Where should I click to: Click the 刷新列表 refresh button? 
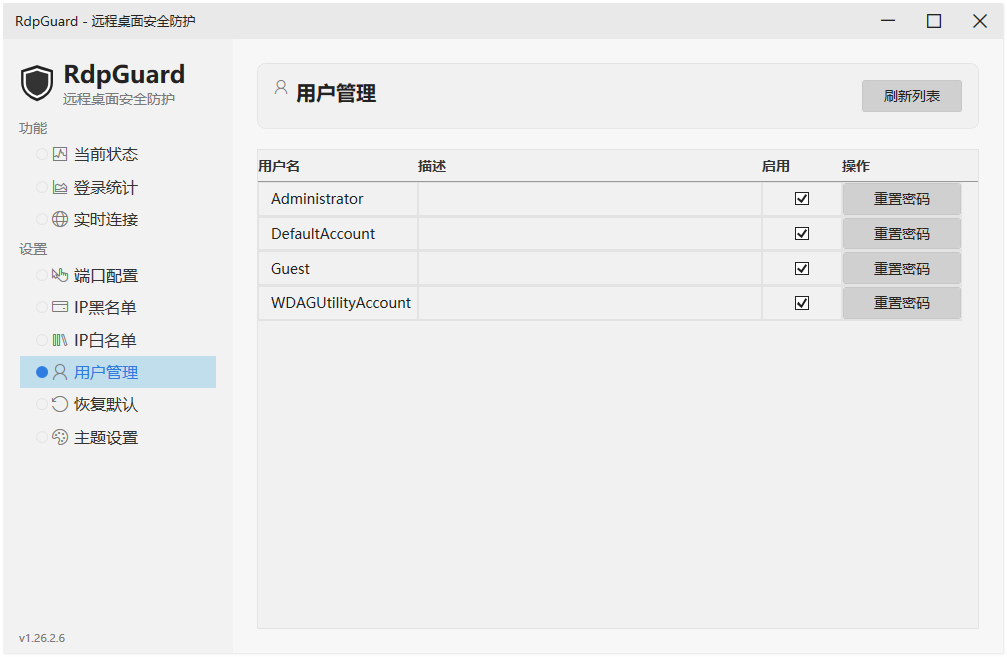[x=910, y=96]
